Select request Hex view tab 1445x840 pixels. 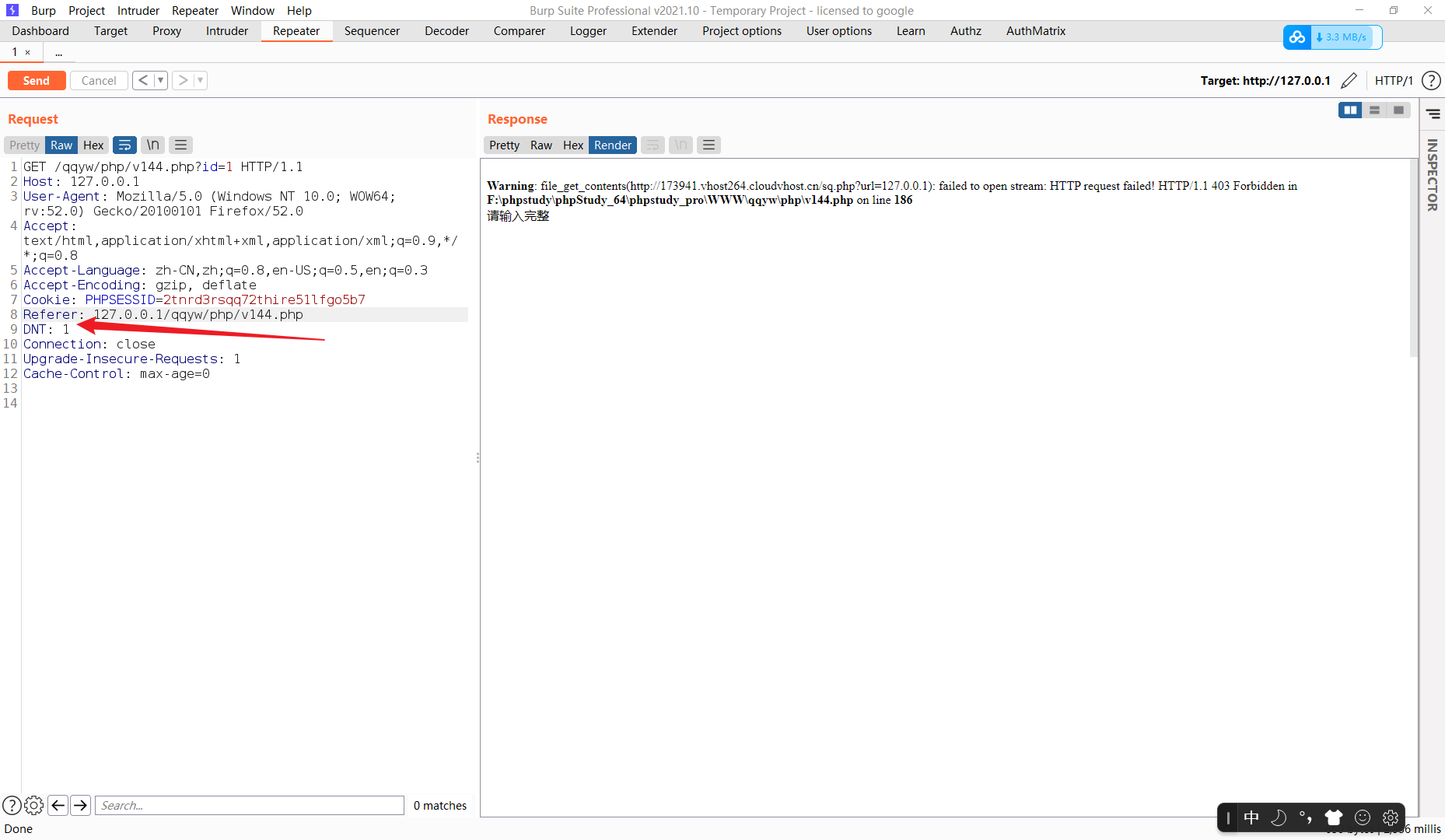click(93, 145)
